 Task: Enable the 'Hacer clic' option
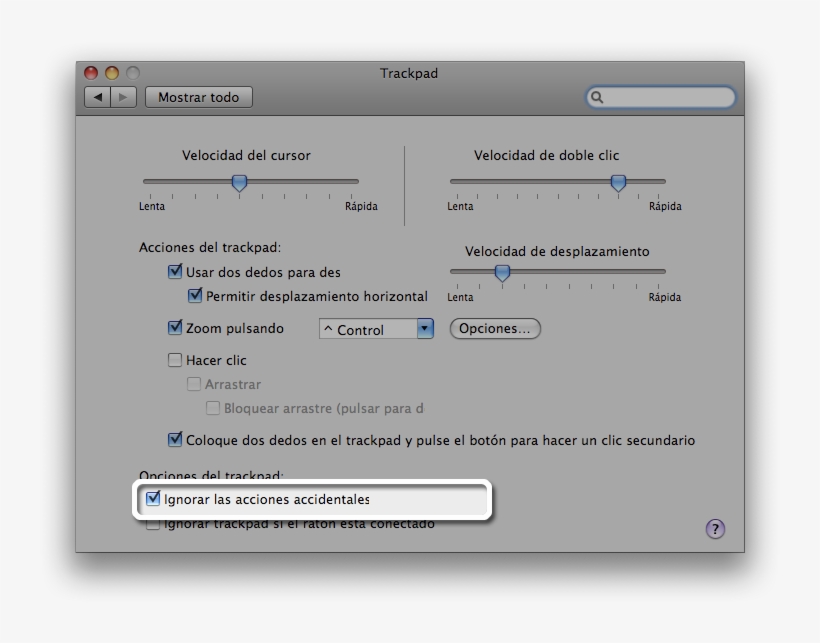(173, 360)
